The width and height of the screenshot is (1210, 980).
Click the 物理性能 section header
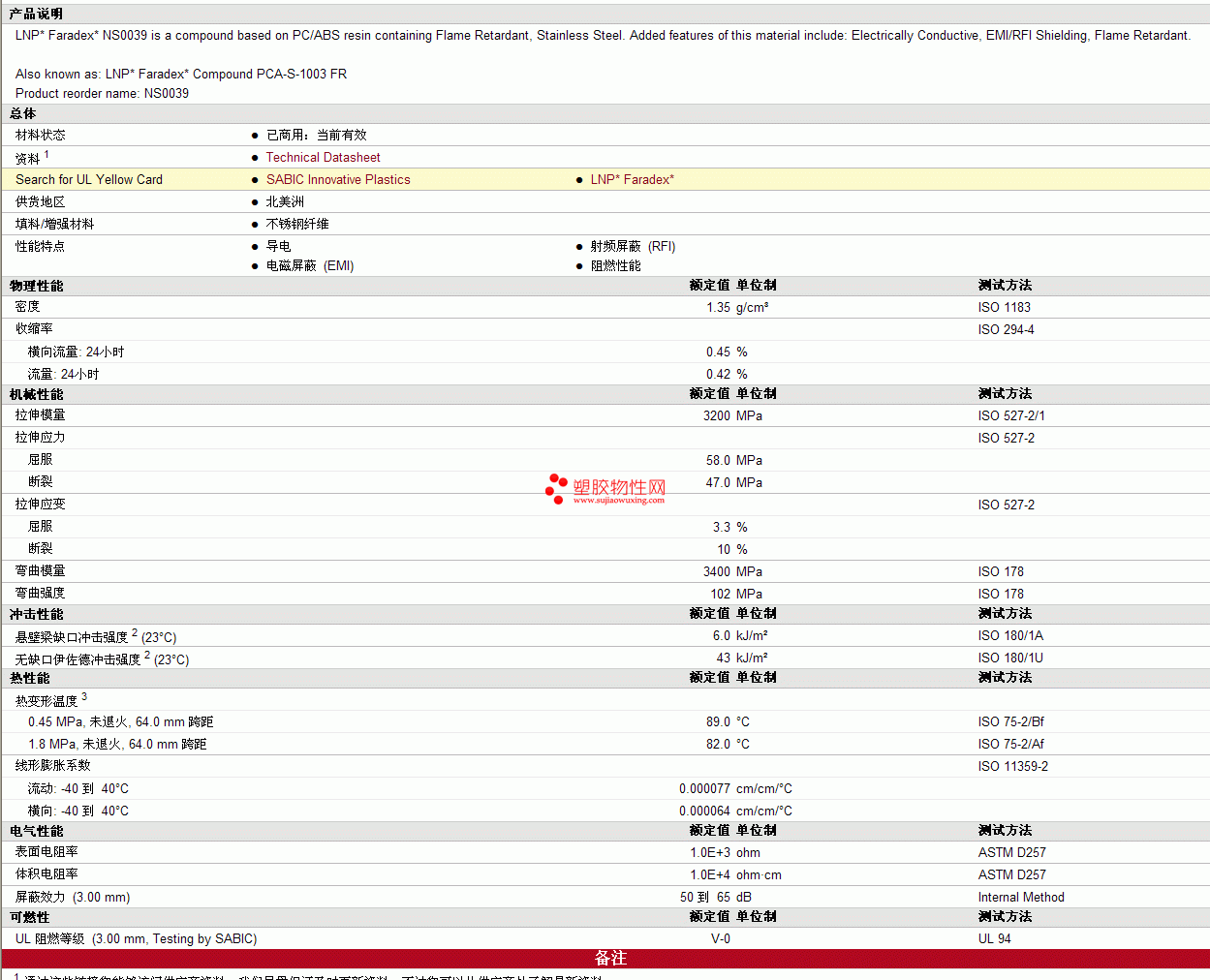coord(36,286)
